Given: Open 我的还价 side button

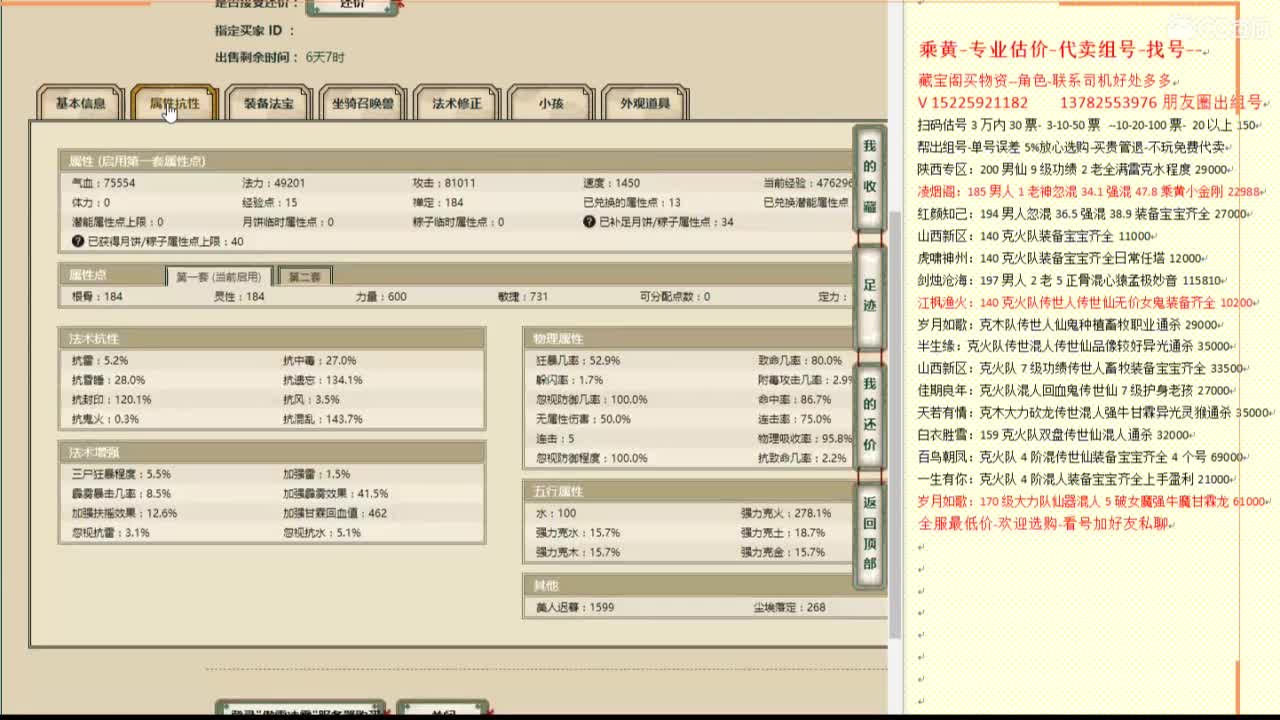Looking at the screenshot, I should click(x=869, y=414).
